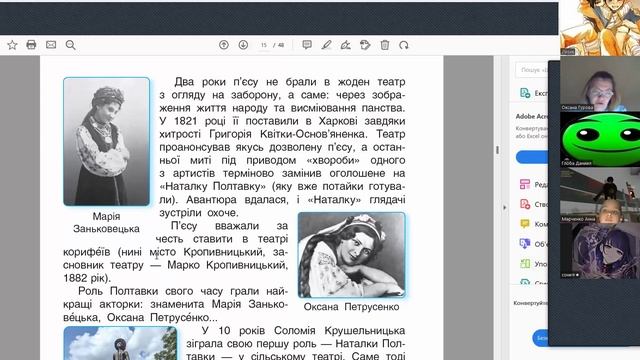Select the highlight text pen tool
The width and height of the screenshot is (640, 360).
click(x=326, y=45)
